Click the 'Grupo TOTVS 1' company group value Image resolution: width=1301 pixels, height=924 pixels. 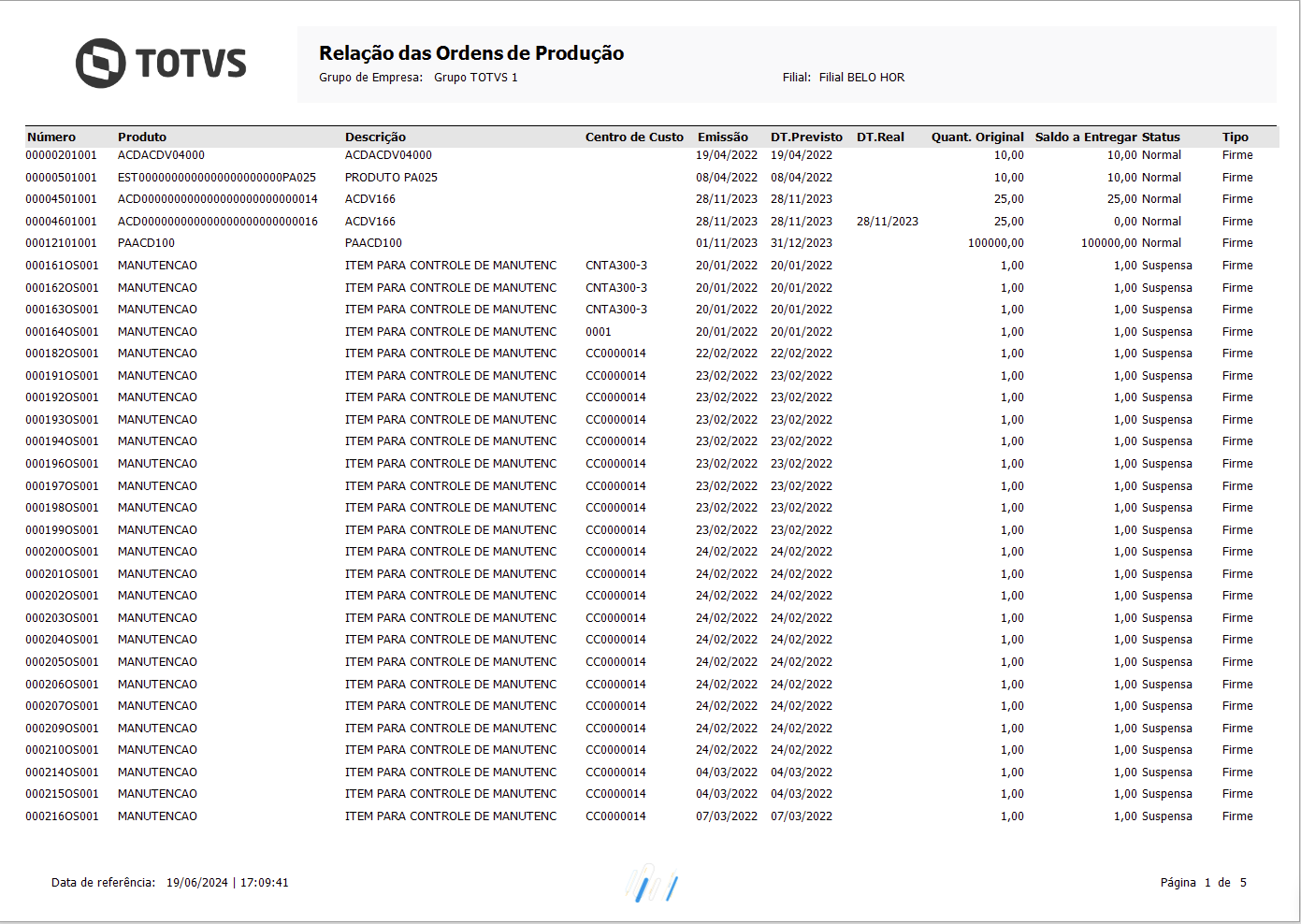pos(476,78)
